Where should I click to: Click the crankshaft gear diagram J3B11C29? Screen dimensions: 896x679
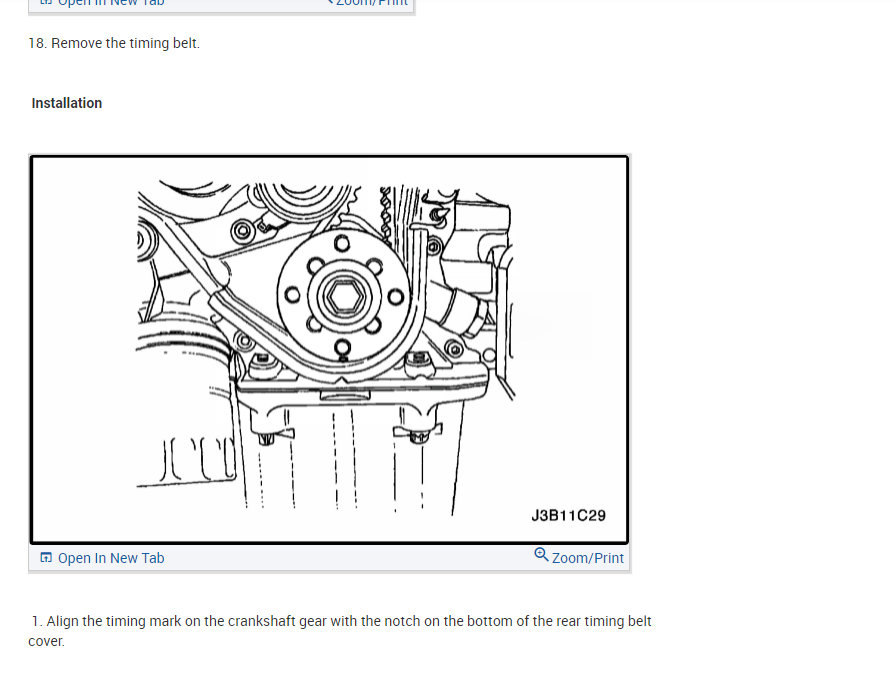pyautogui.click(x=329, y=349)
